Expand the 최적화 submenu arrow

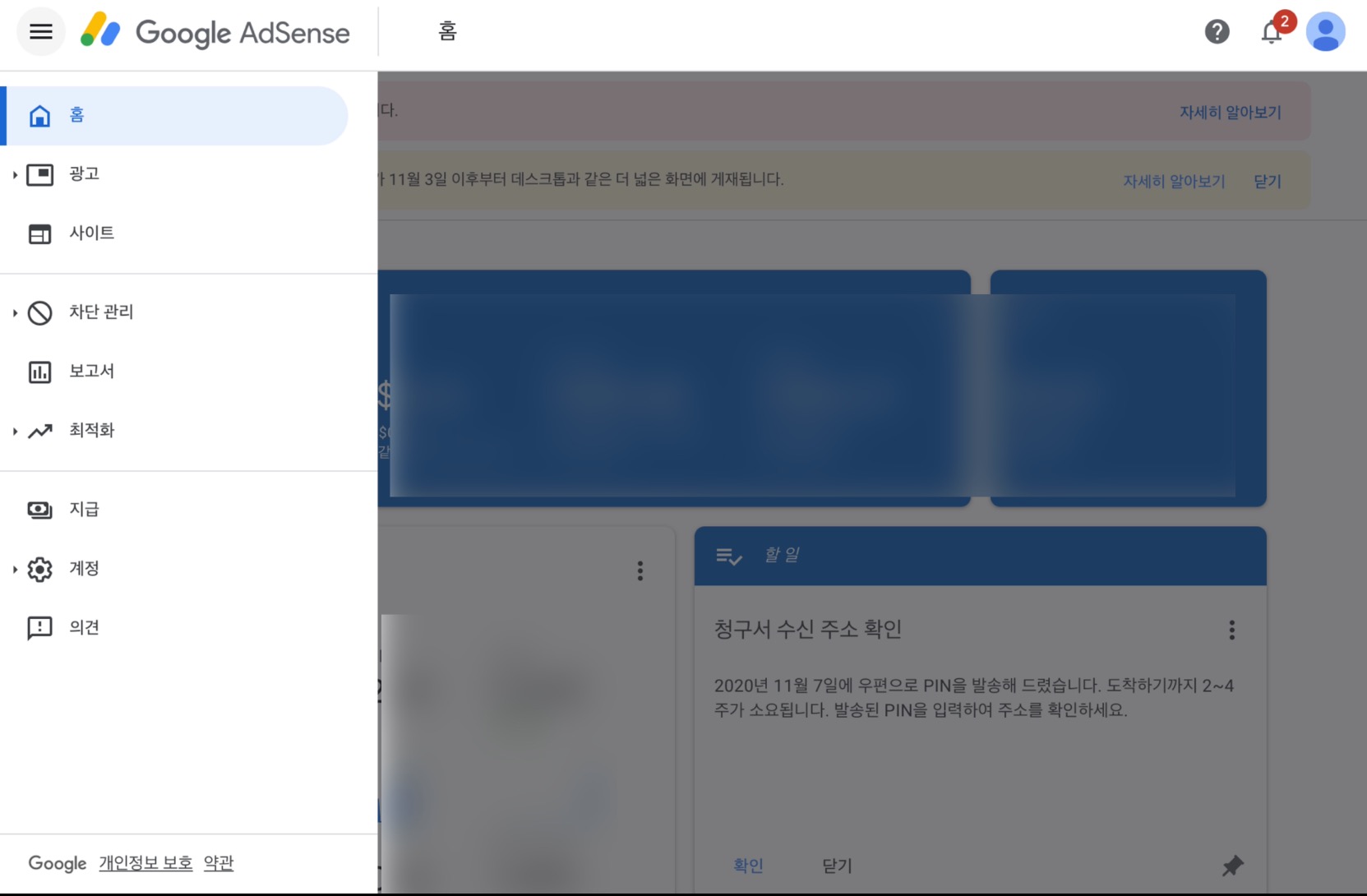[x=15, y=431]
